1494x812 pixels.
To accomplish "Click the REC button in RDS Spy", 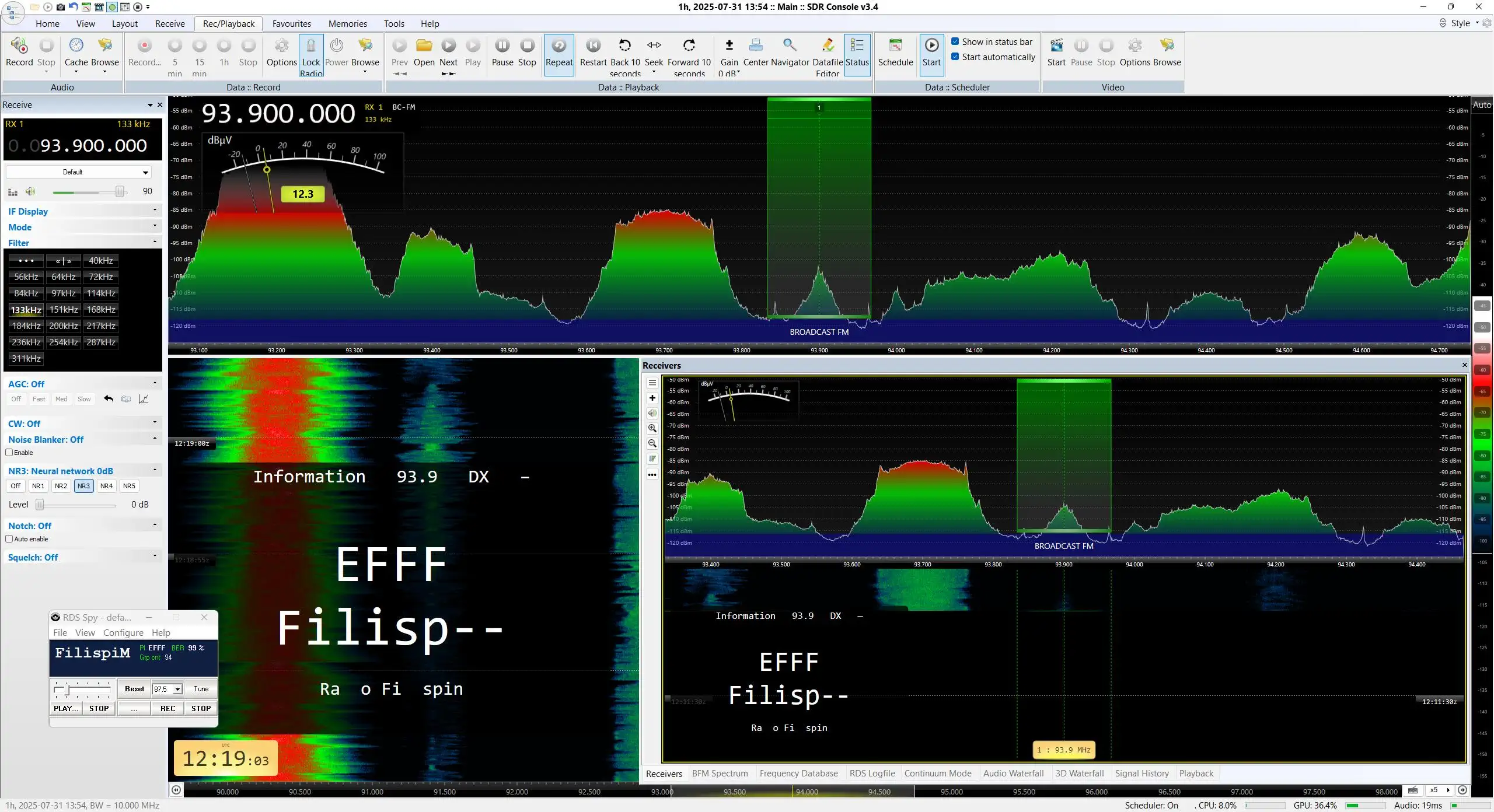I will tap(168, 708).
